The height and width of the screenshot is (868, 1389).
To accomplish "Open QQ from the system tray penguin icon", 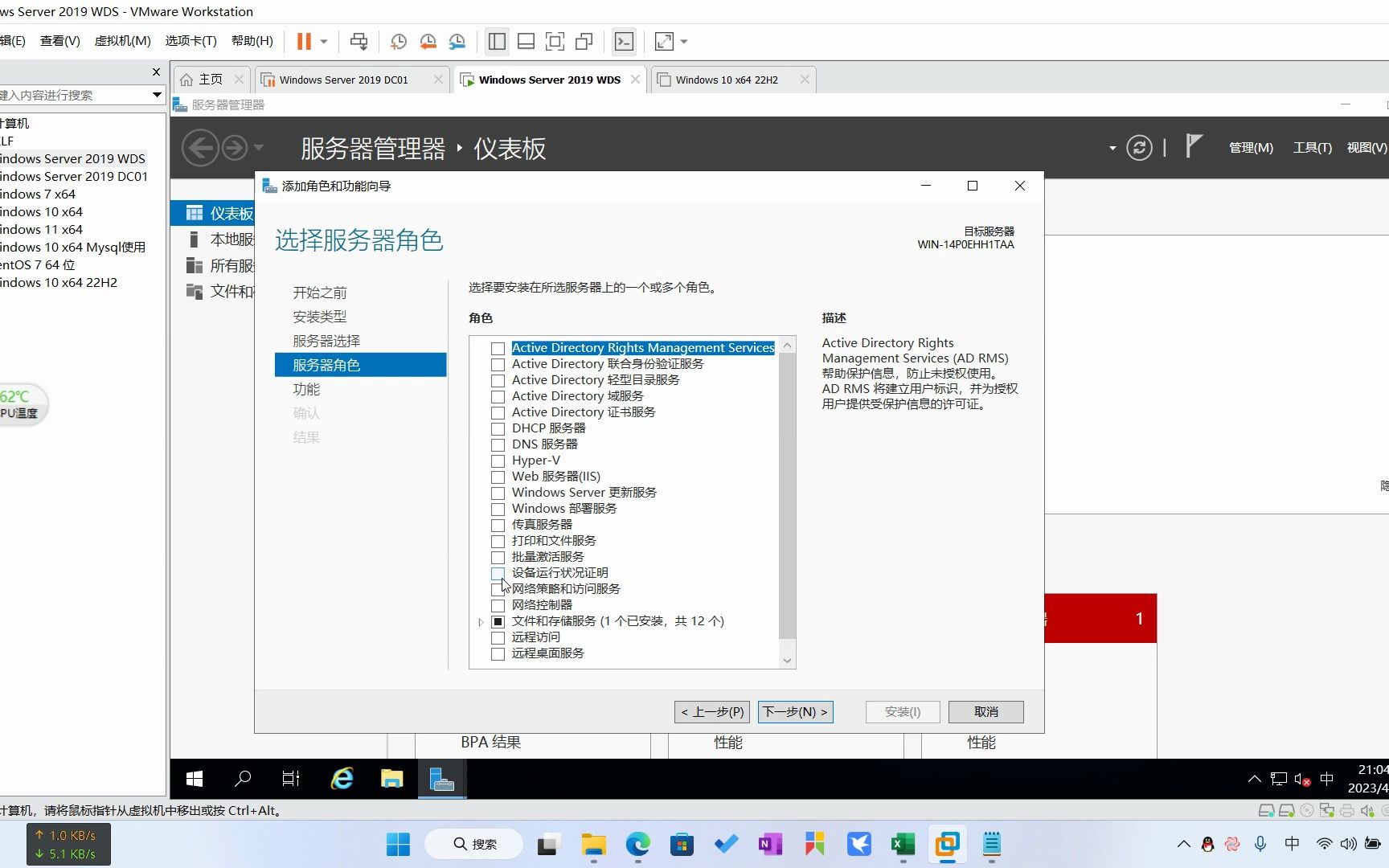I will (1207, 845).
